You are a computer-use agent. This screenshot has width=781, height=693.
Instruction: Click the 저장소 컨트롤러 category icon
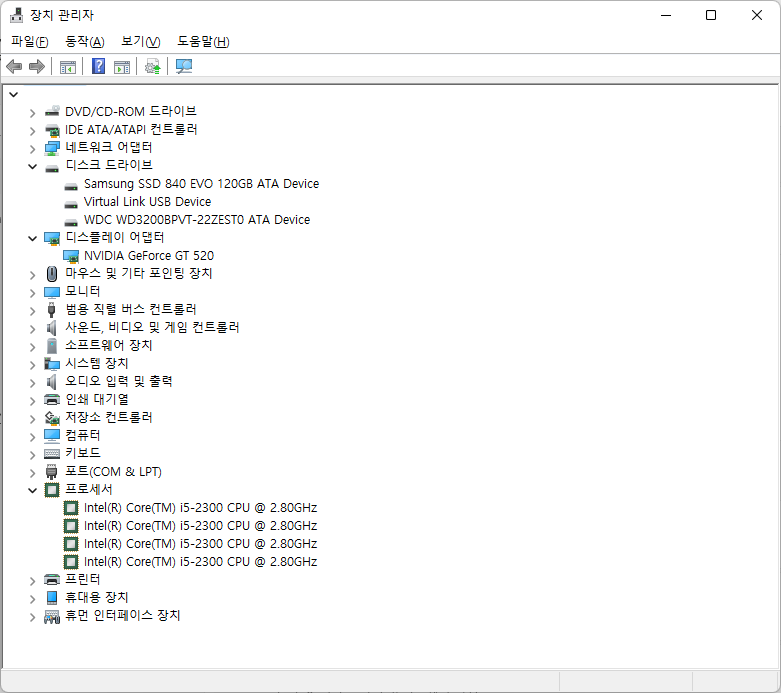(x=52, y=417)
